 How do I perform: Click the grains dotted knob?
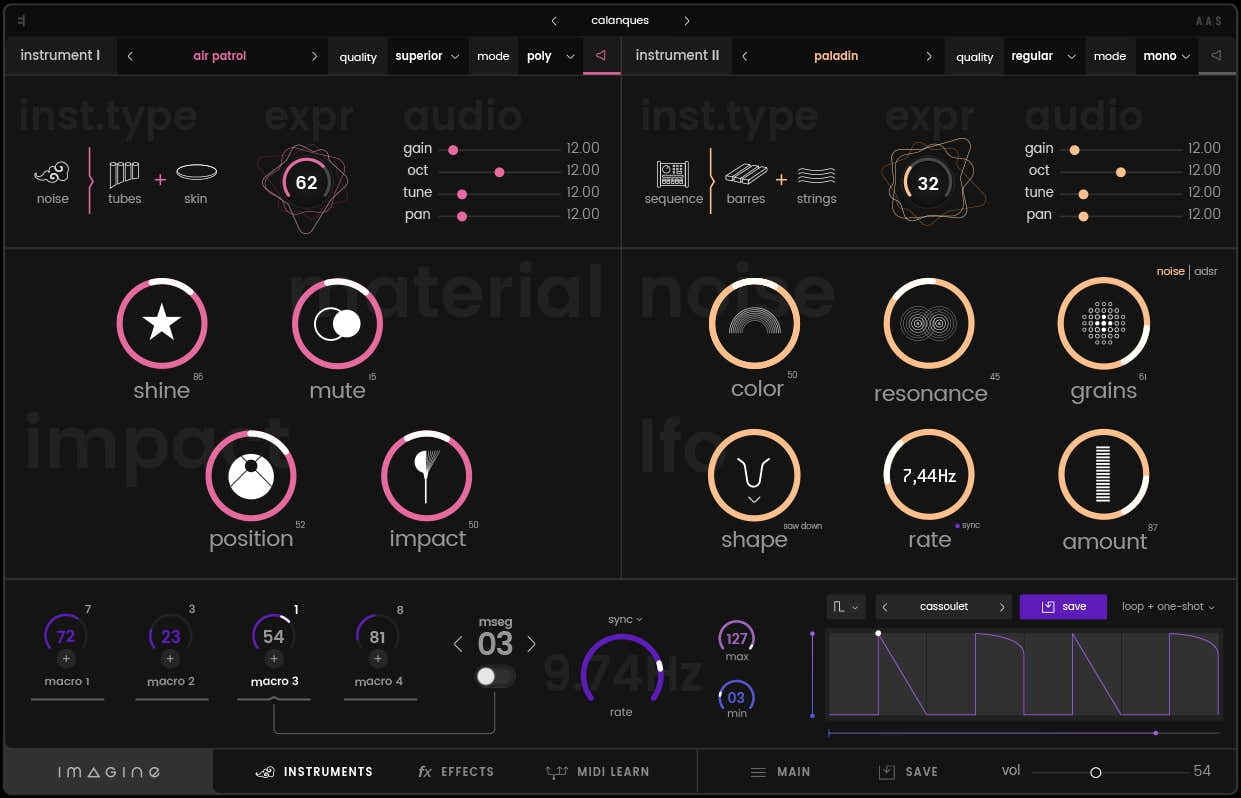(x=1104, y=323)
